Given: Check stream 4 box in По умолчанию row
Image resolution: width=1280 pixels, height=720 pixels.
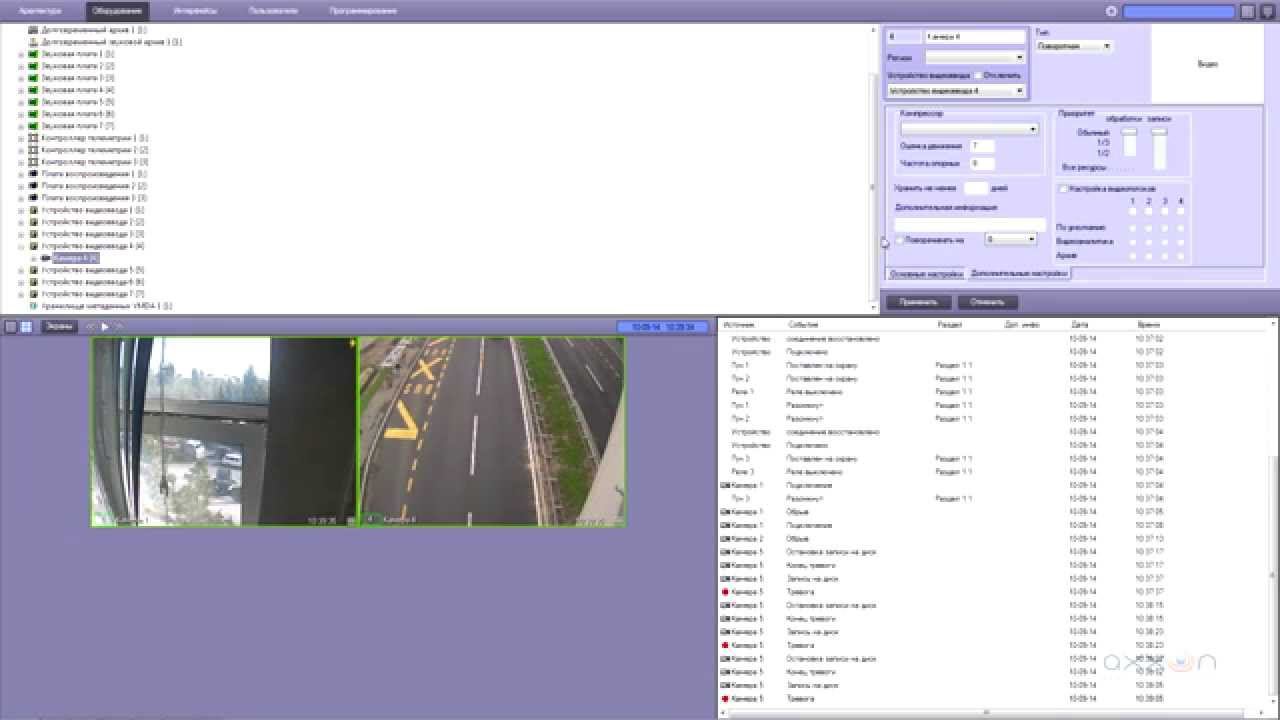Looking at the screenshot, I should pos(1181,227).
